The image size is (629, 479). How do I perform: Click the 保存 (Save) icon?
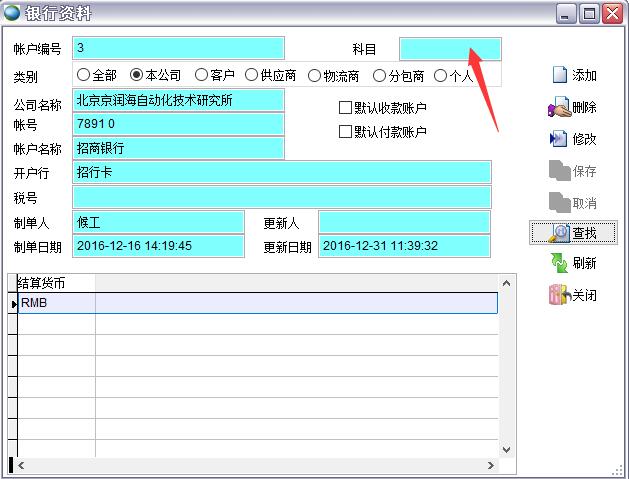[x=559, y=171]
